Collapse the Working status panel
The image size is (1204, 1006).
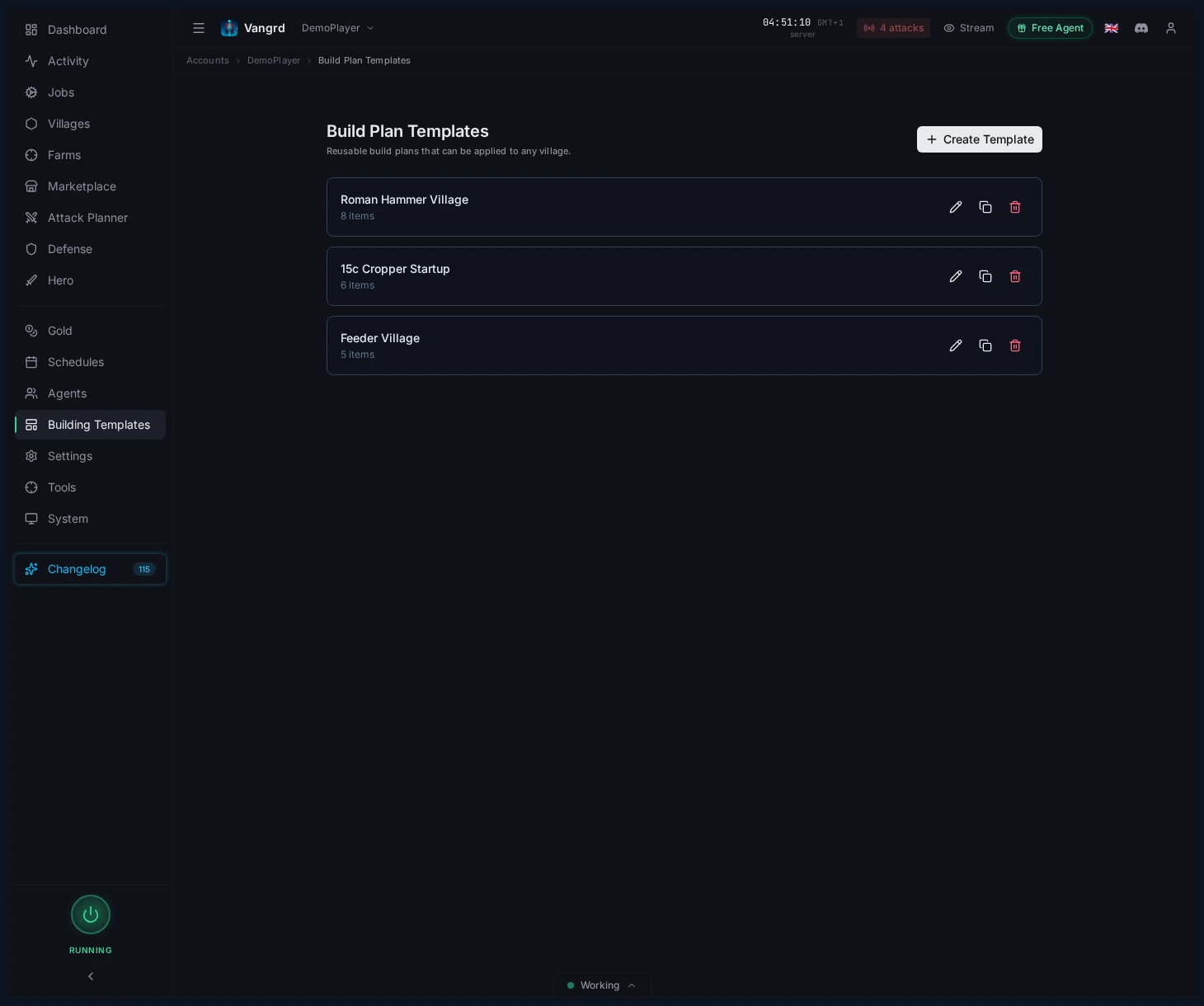pyautogui.click(x=632, y=985)
